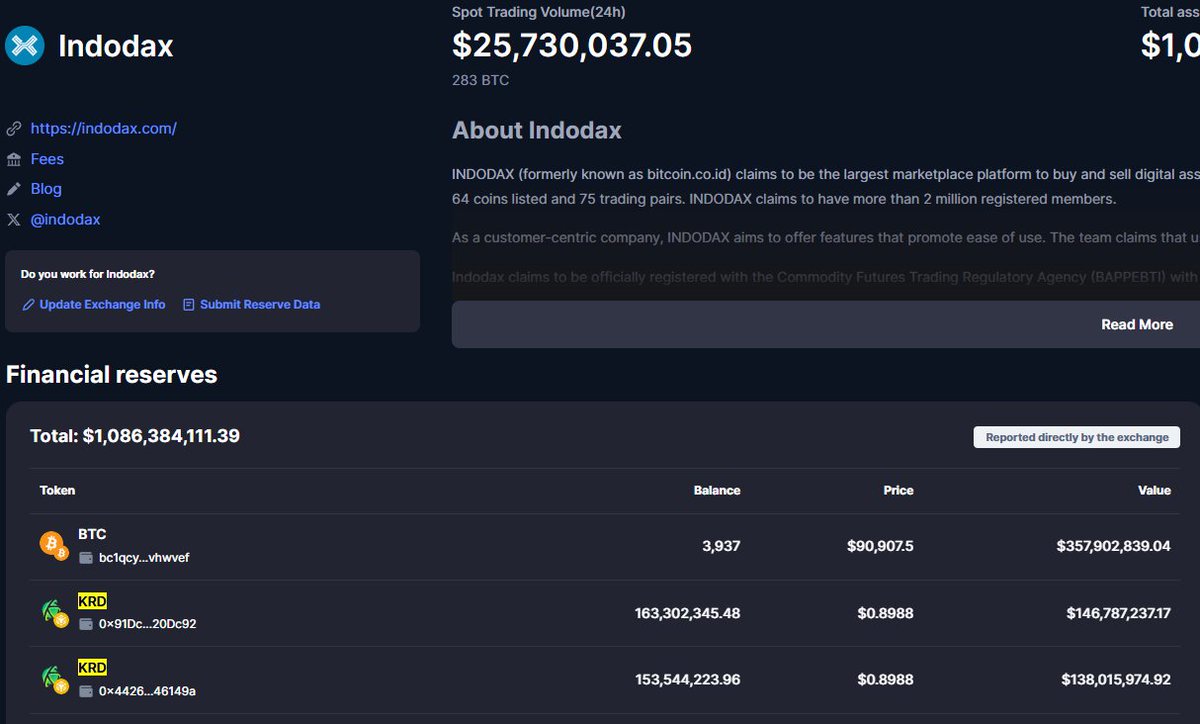This screenshot has width=1200, height=724.
Task: Click the KRD token icon for 0x91Dc...20Dc92
Action: click(x=53, y=612)
